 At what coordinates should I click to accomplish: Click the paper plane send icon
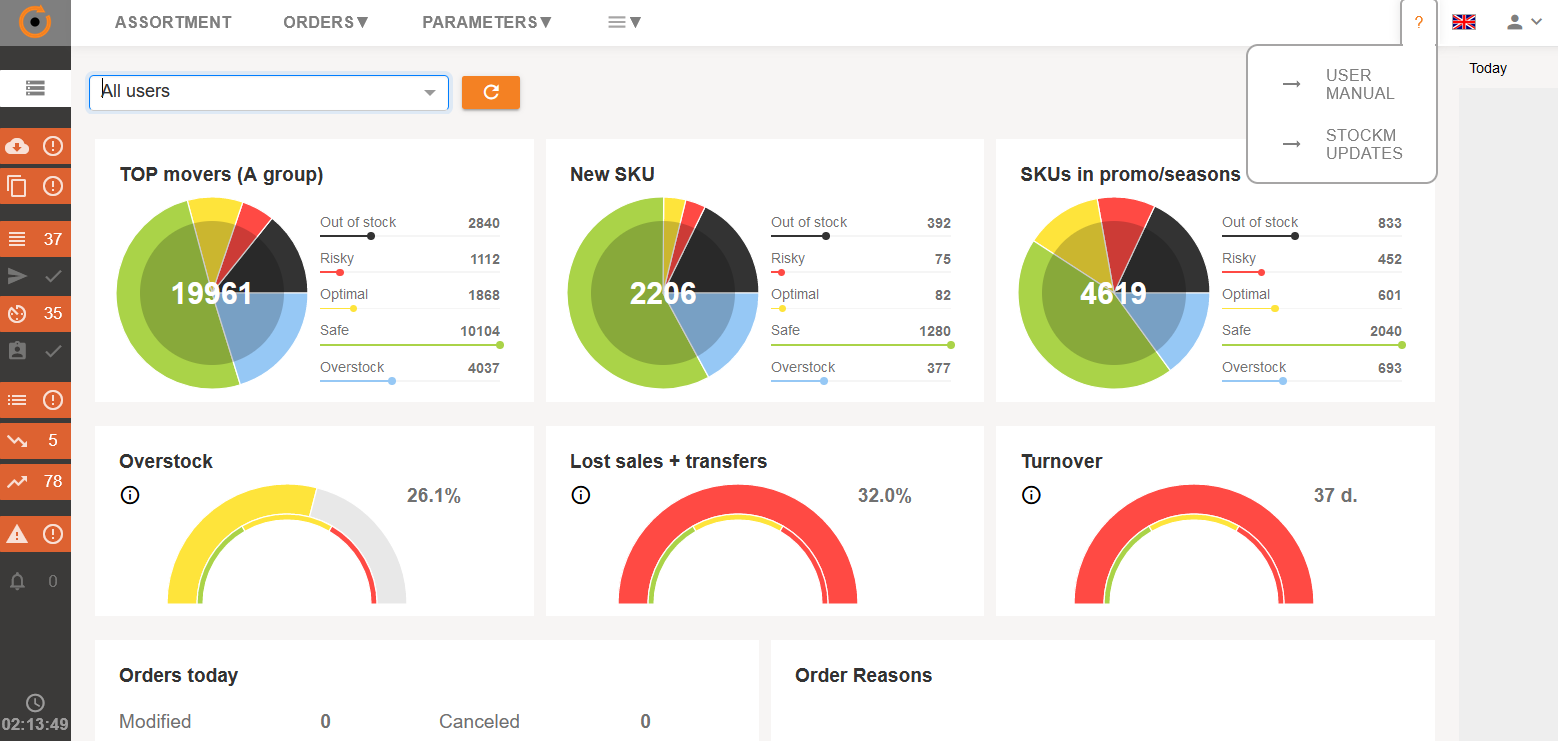(x=17, y=277)
